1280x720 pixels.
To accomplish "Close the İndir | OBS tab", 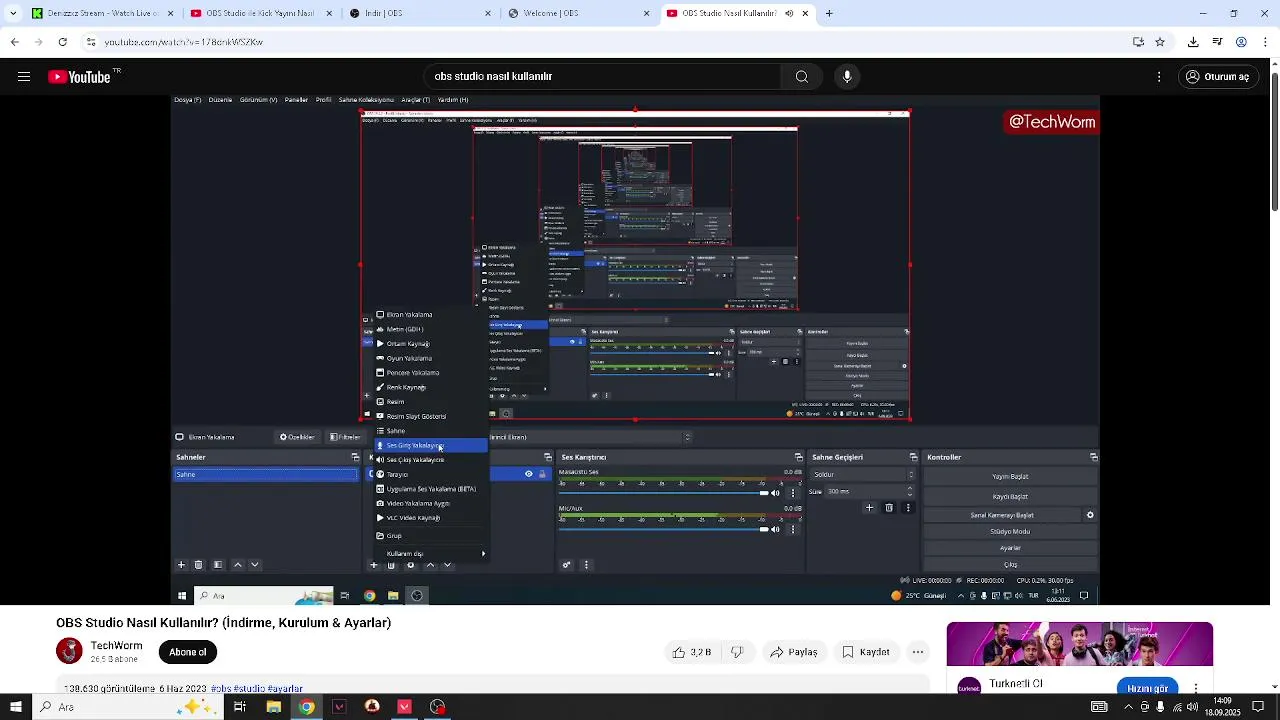I will pyautogui.click(x=488, y=14).
